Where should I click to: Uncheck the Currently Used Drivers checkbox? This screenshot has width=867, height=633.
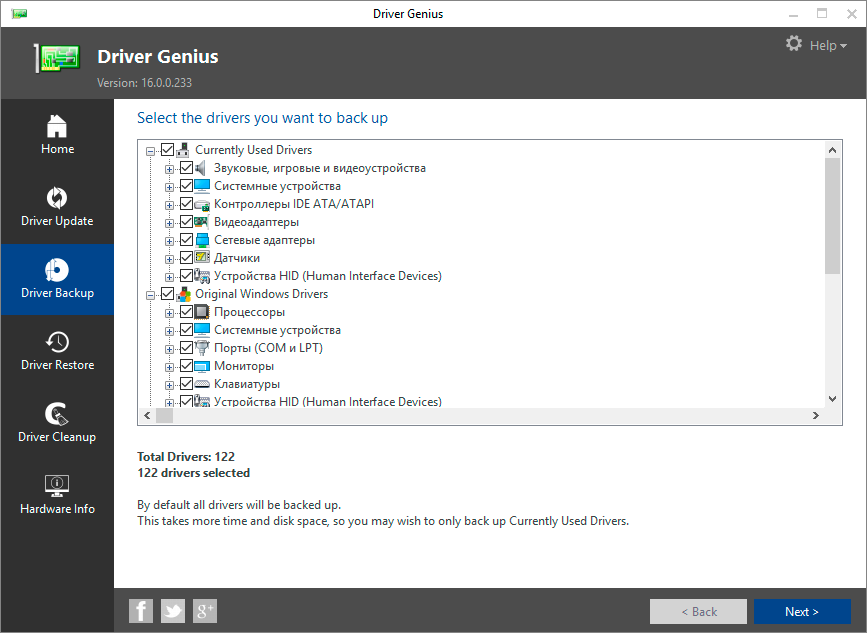pyautogui.click(x=168, y=150)
